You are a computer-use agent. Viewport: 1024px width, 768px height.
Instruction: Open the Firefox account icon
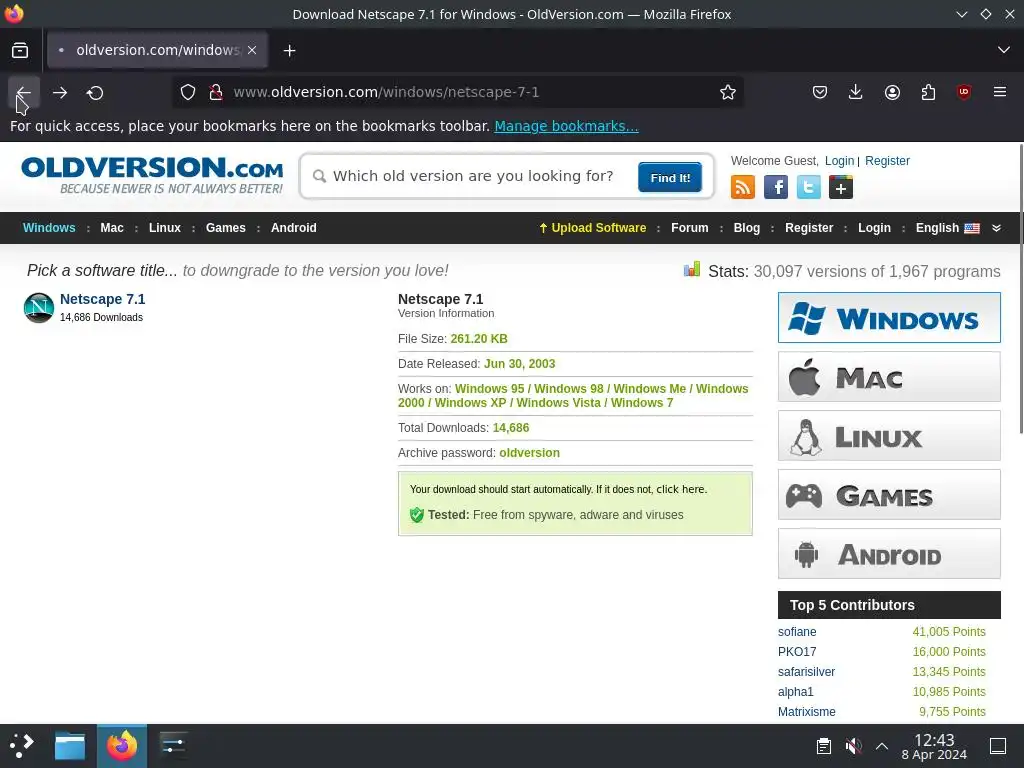[x=892, y=92]
